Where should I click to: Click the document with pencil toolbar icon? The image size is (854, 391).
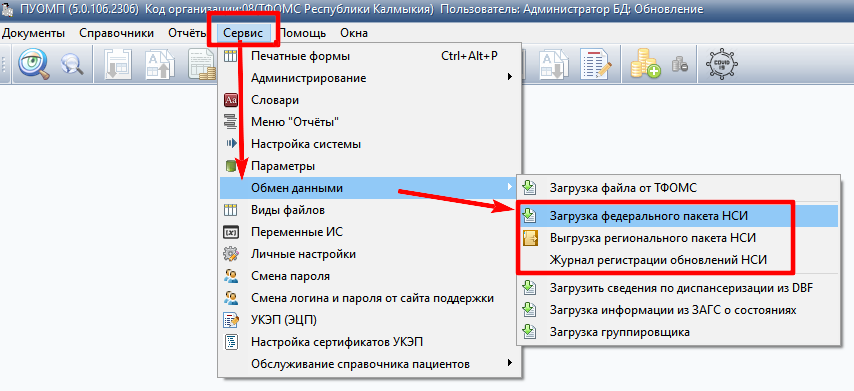(596, 64)
